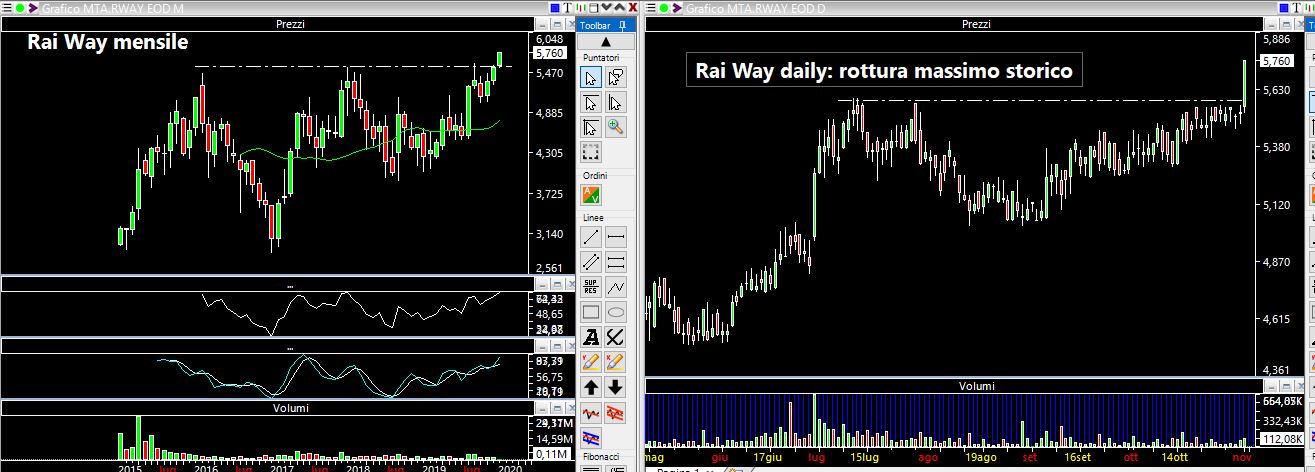
Task: Click the '19ago' date label on daily axis
Action: 980,457
